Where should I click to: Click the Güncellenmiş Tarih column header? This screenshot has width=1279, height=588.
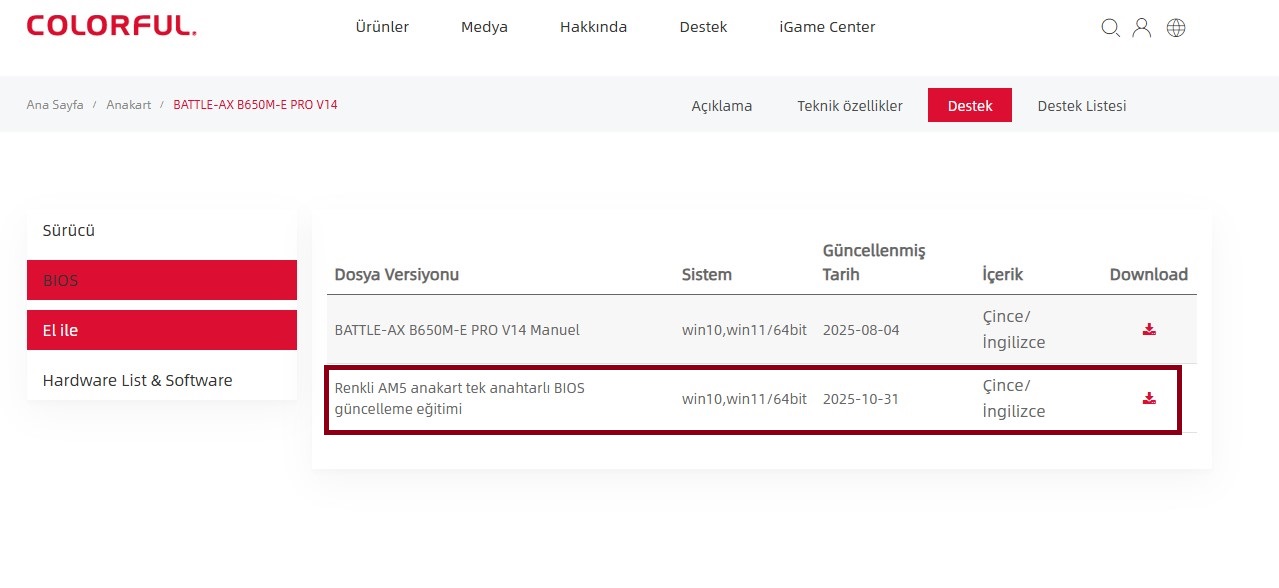point(874,262)
